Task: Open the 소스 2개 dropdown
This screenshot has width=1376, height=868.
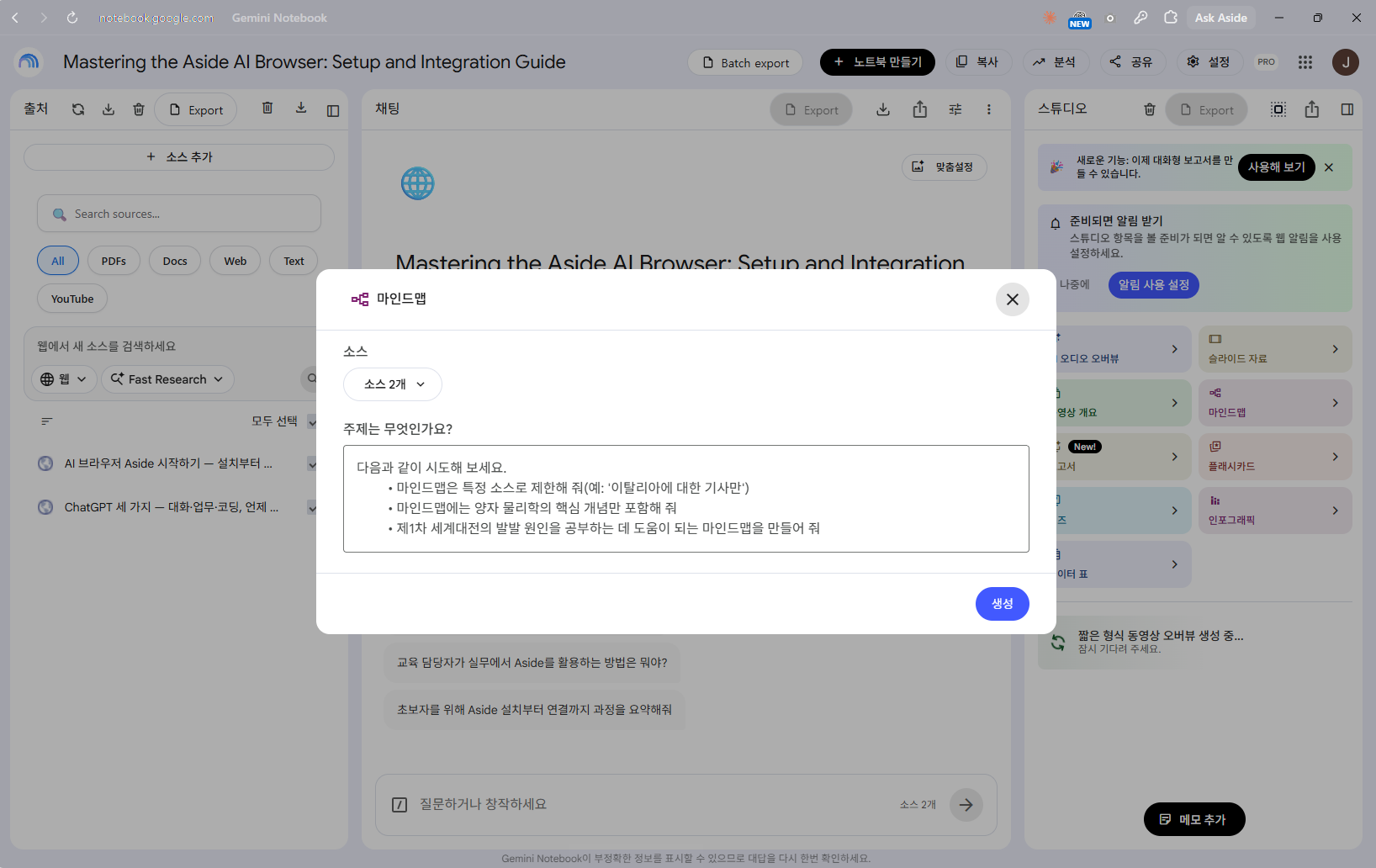Action: (393, 384)
